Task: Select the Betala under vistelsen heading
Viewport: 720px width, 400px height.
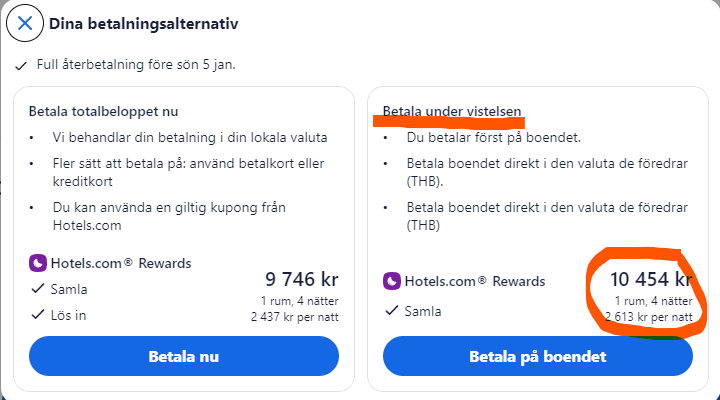Action: point(452,111)
